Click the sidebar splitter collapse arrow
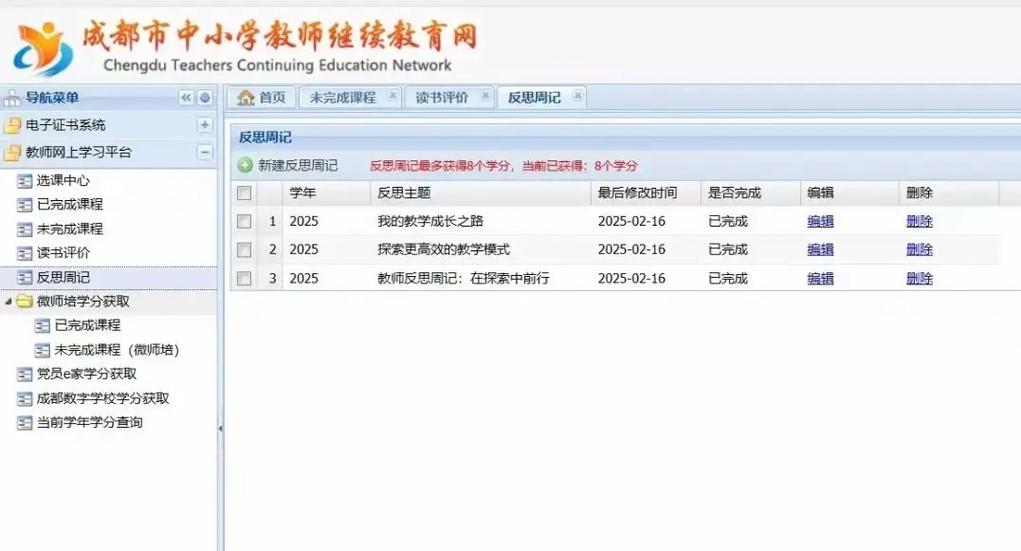 pos(220,429)
